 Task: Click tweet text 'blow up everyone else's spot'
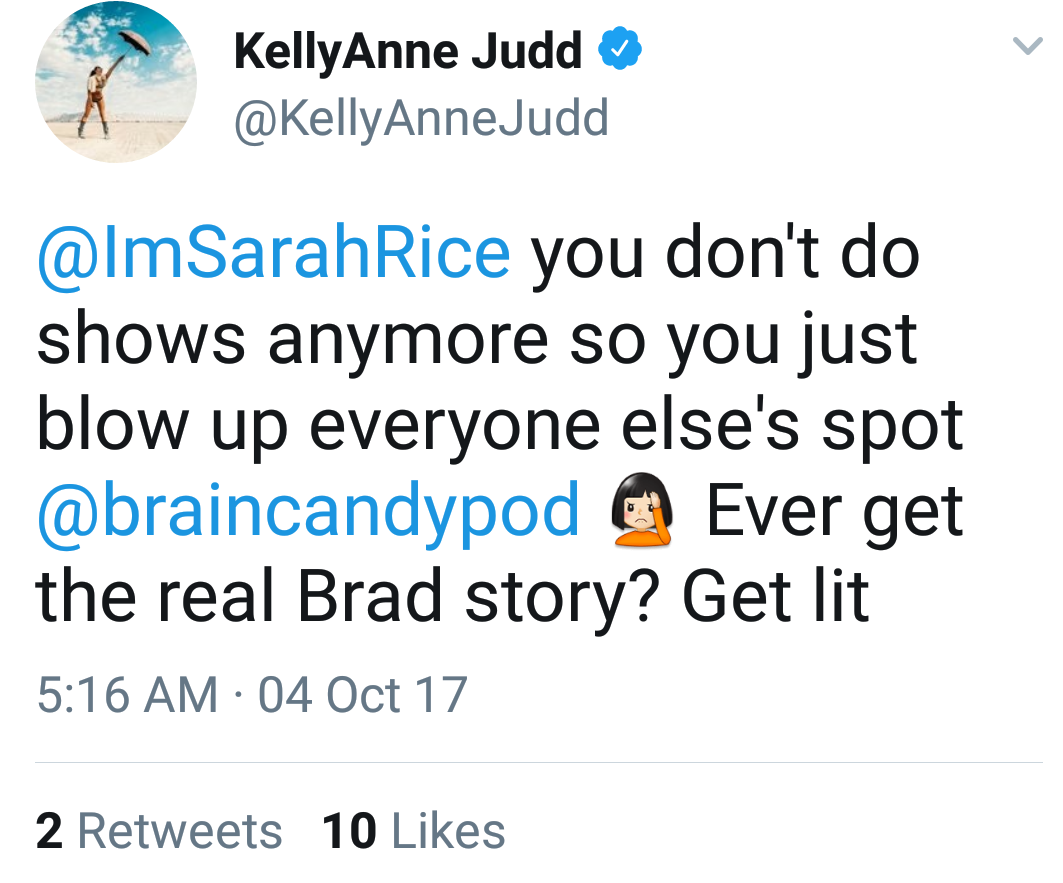tap(500, 427)
